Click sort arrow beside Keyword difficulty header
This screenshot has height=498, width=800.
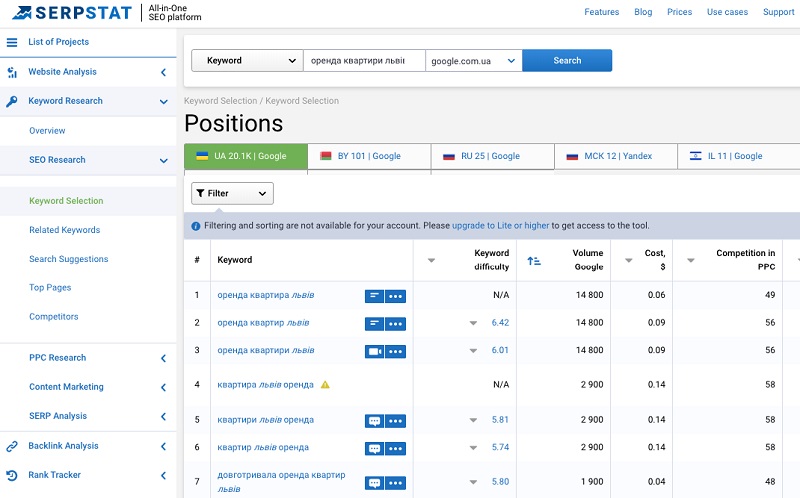point(431,260)
